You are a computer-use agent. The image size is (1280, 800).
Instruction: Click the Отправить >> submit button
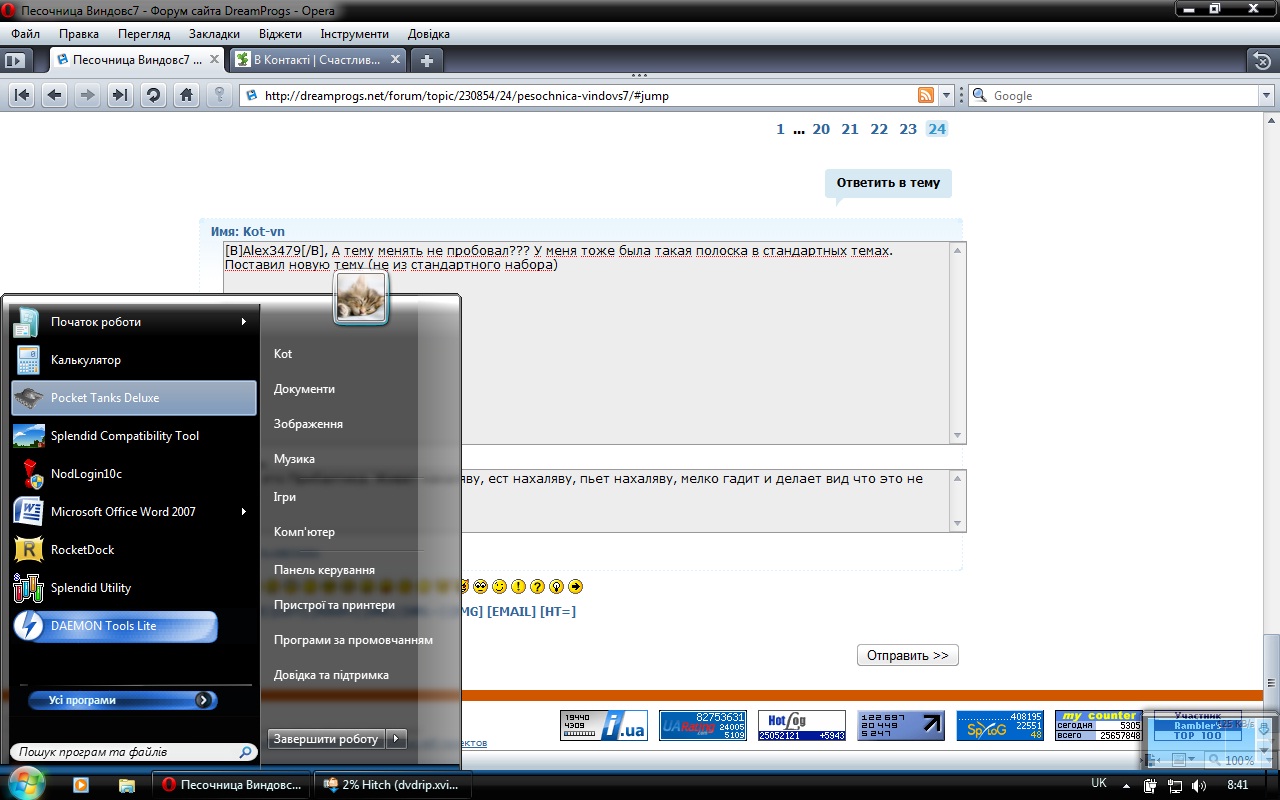pyautogui.click(x=908, y=656)
